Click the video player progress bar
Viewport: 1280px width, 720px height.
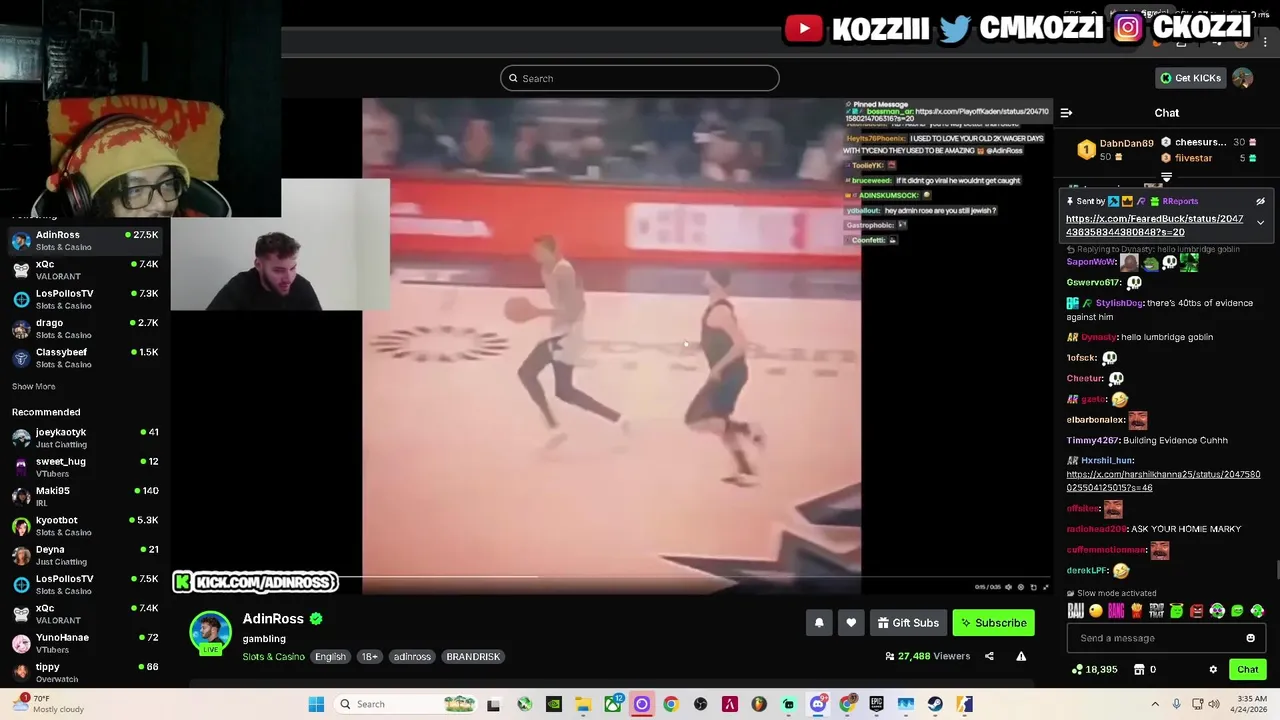point(612,576)
